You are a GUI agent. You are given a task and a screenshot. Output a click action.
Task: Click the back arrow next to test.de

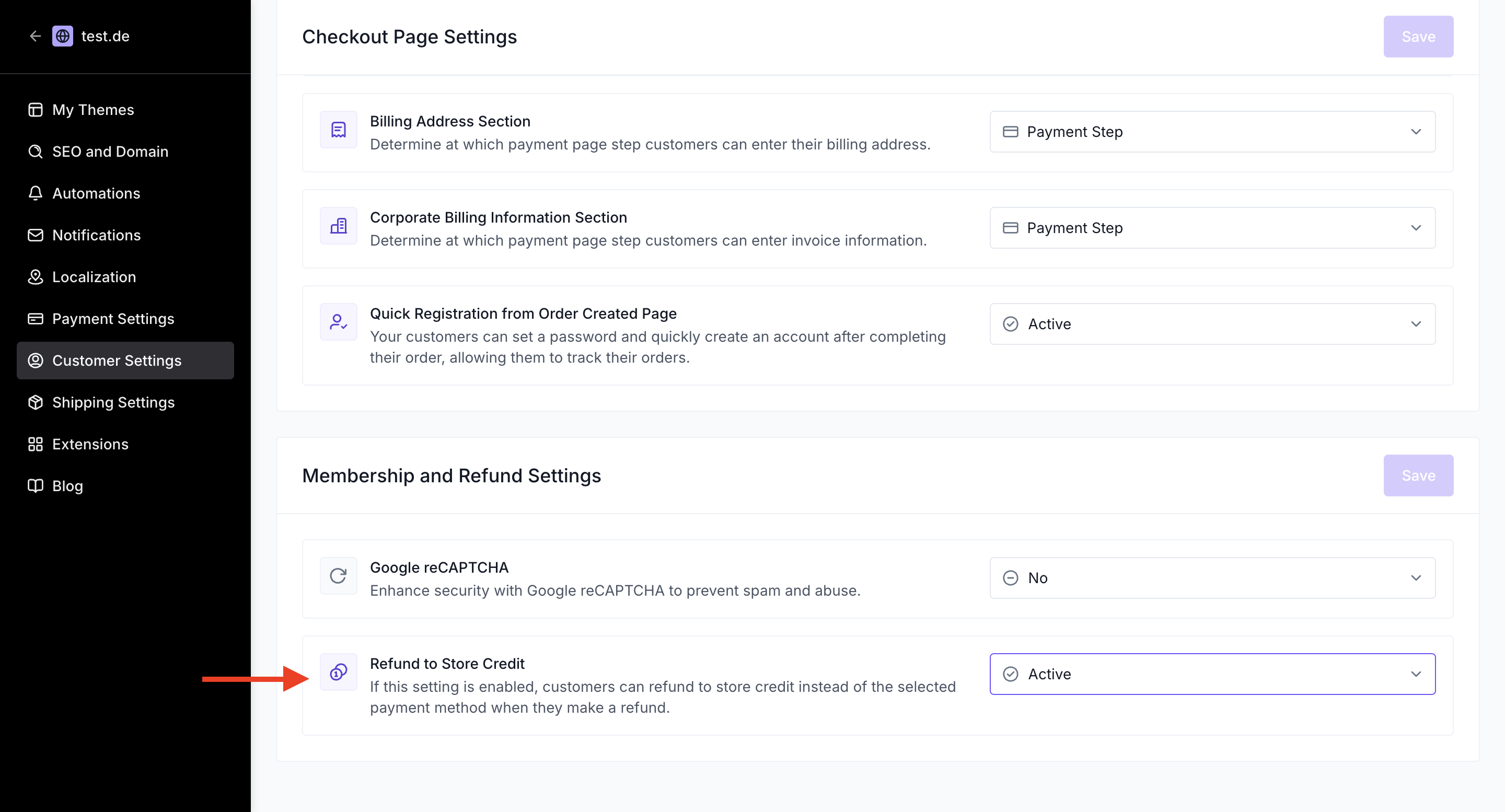click(35, 36)
